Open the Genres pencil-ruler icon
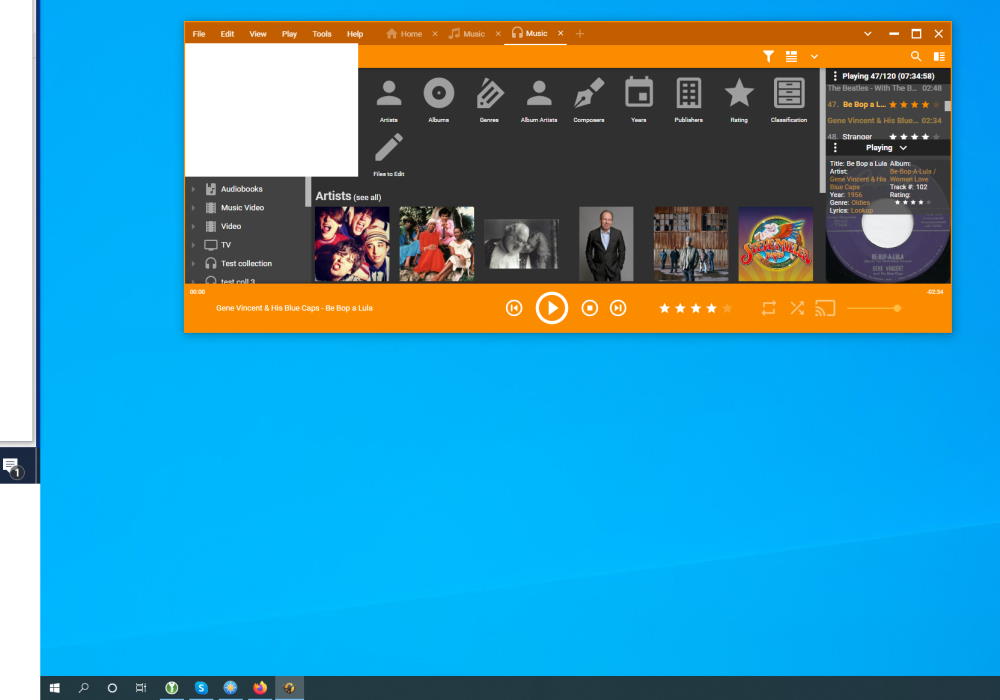The width and height of the screenshot is (1000, 700). click(489, 94)
